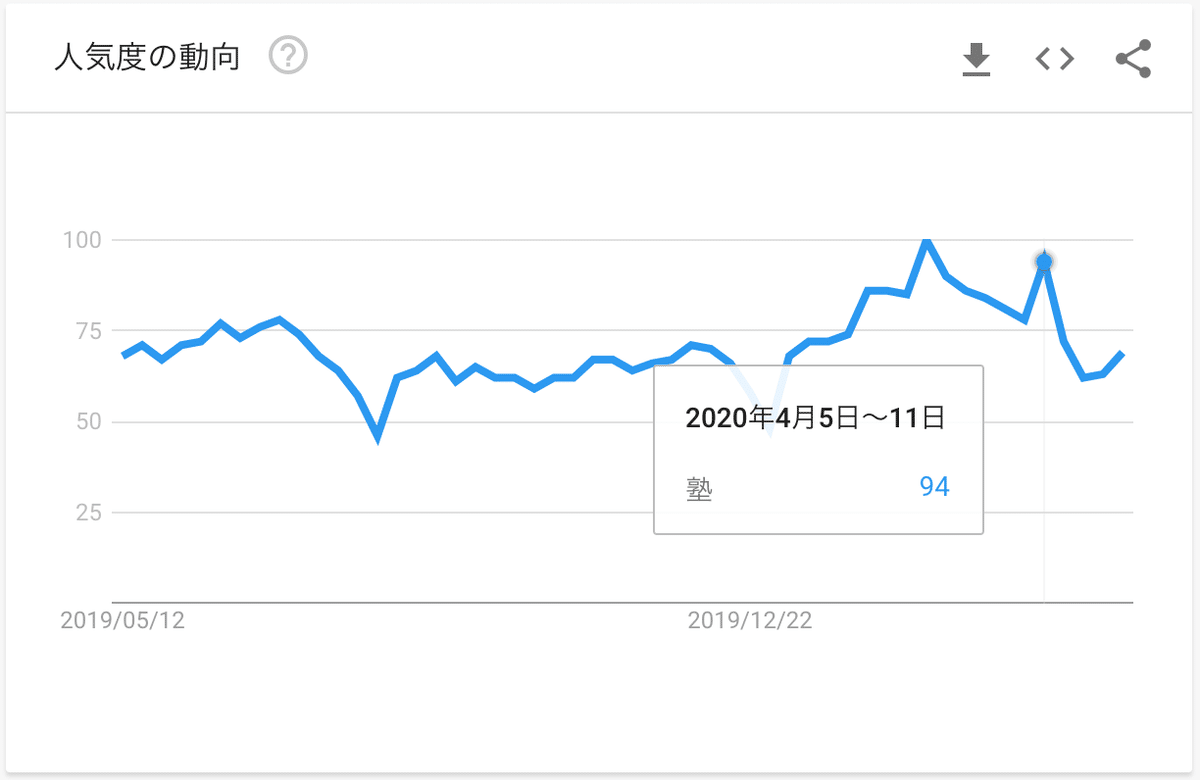Click the 人気度の動向 card title

tap(147, 57)
